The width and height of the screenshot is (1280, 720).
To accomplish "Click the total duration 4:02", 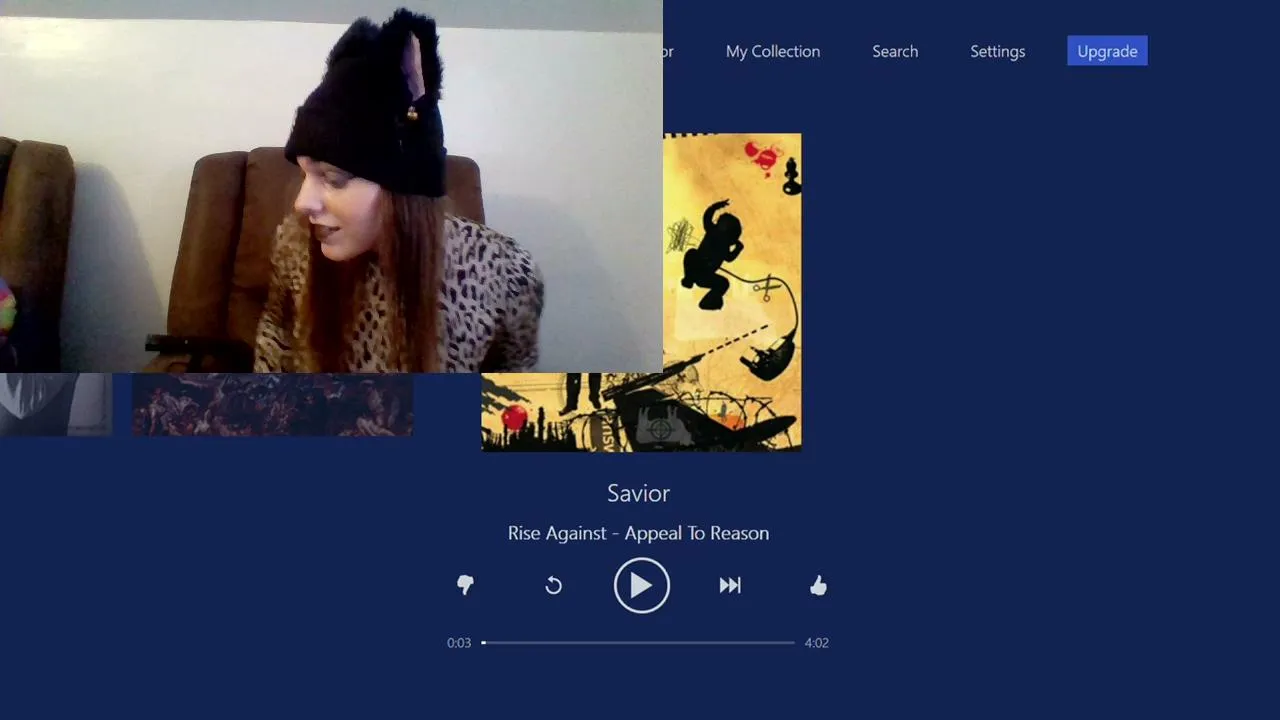I will coord(817,643).
